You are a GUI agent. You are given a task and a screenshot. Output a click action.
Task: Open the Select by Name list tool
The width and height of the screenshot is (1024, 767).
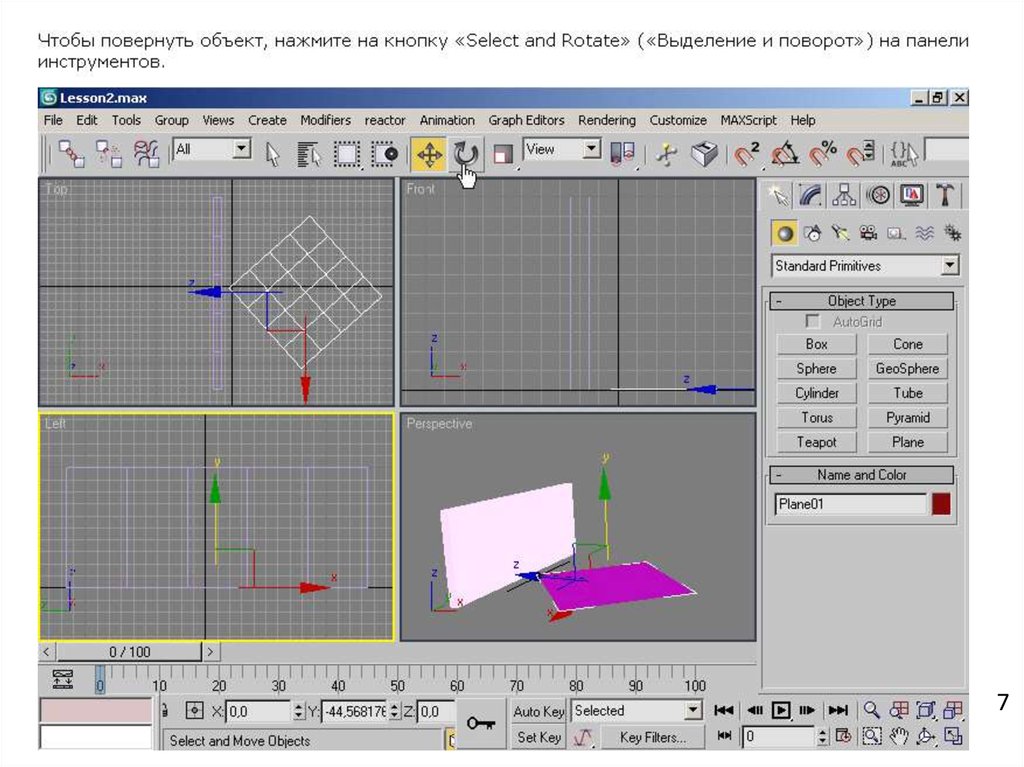coord(309,153)
